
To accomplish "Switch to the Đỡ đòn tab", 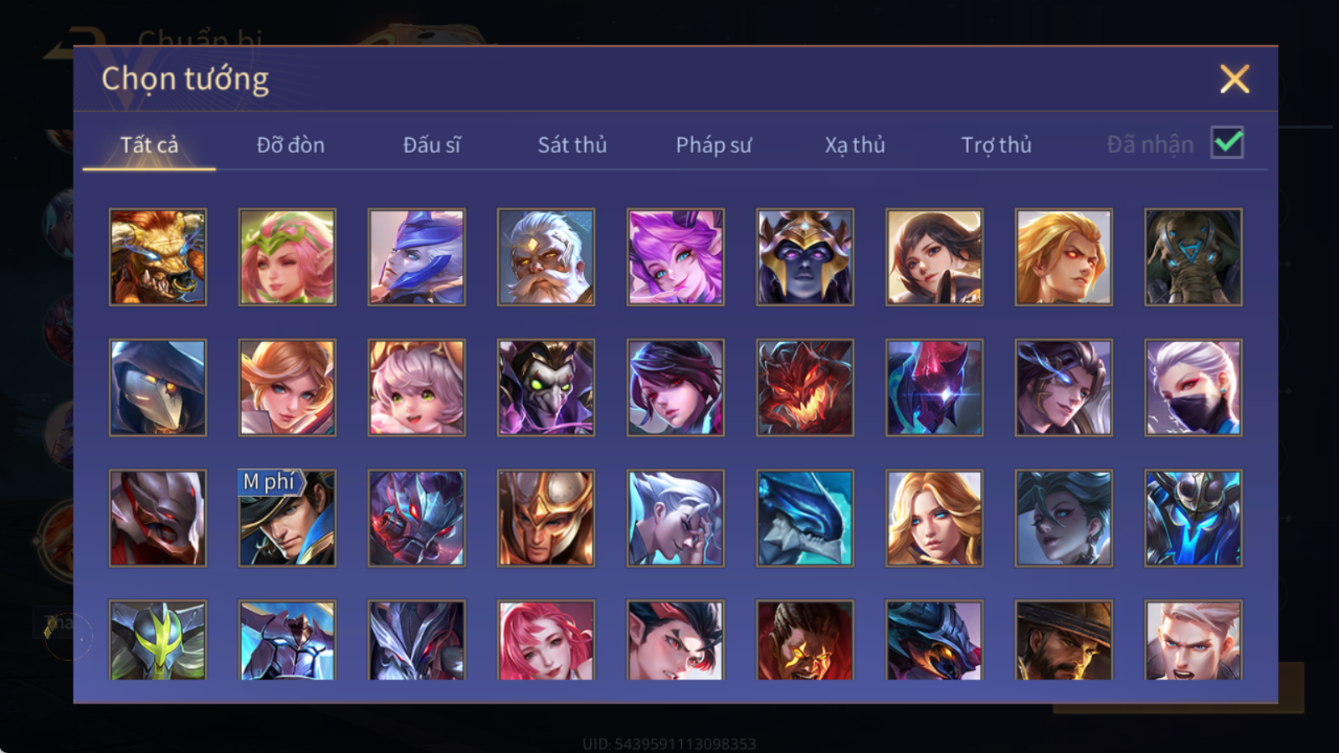I will [290, 145].
